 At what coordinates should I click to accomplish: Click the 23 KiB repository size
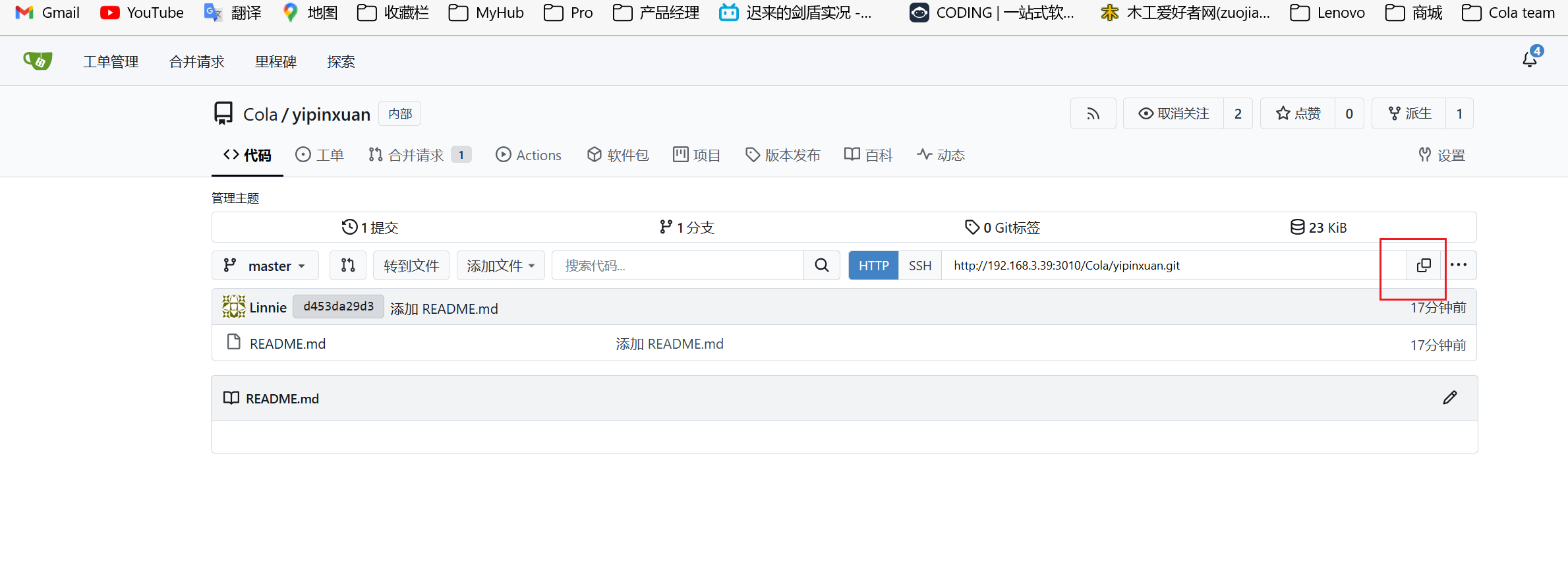(x=1318, y=227)
